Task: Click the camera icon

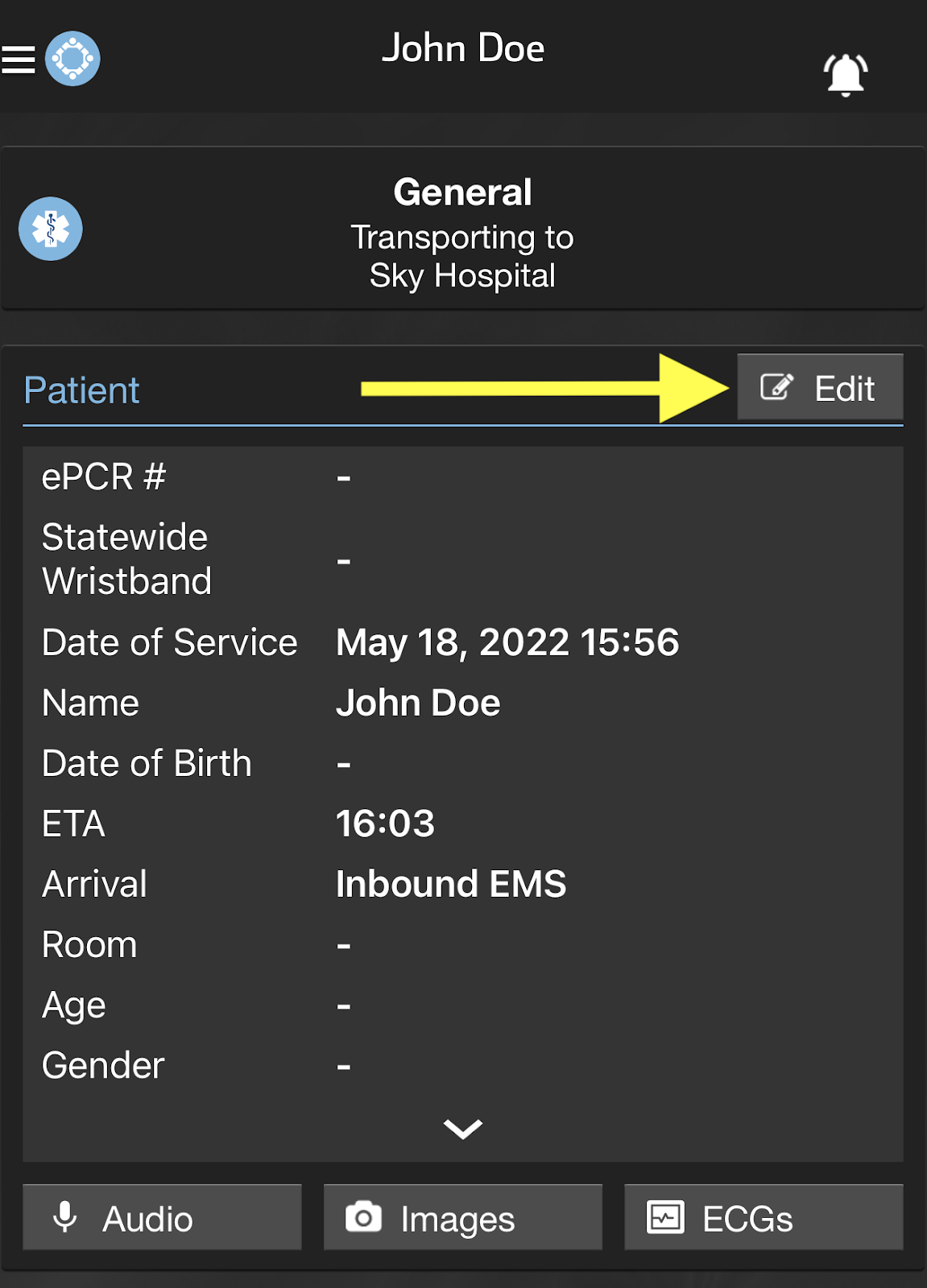Action: pyautogui.click(x=363, y=1217)
